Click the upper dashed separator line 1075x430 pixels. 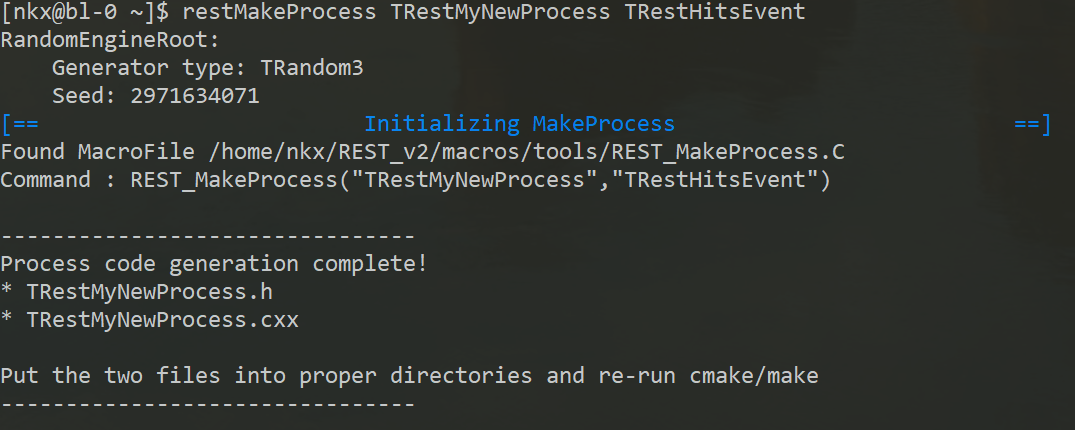[208, 237]
